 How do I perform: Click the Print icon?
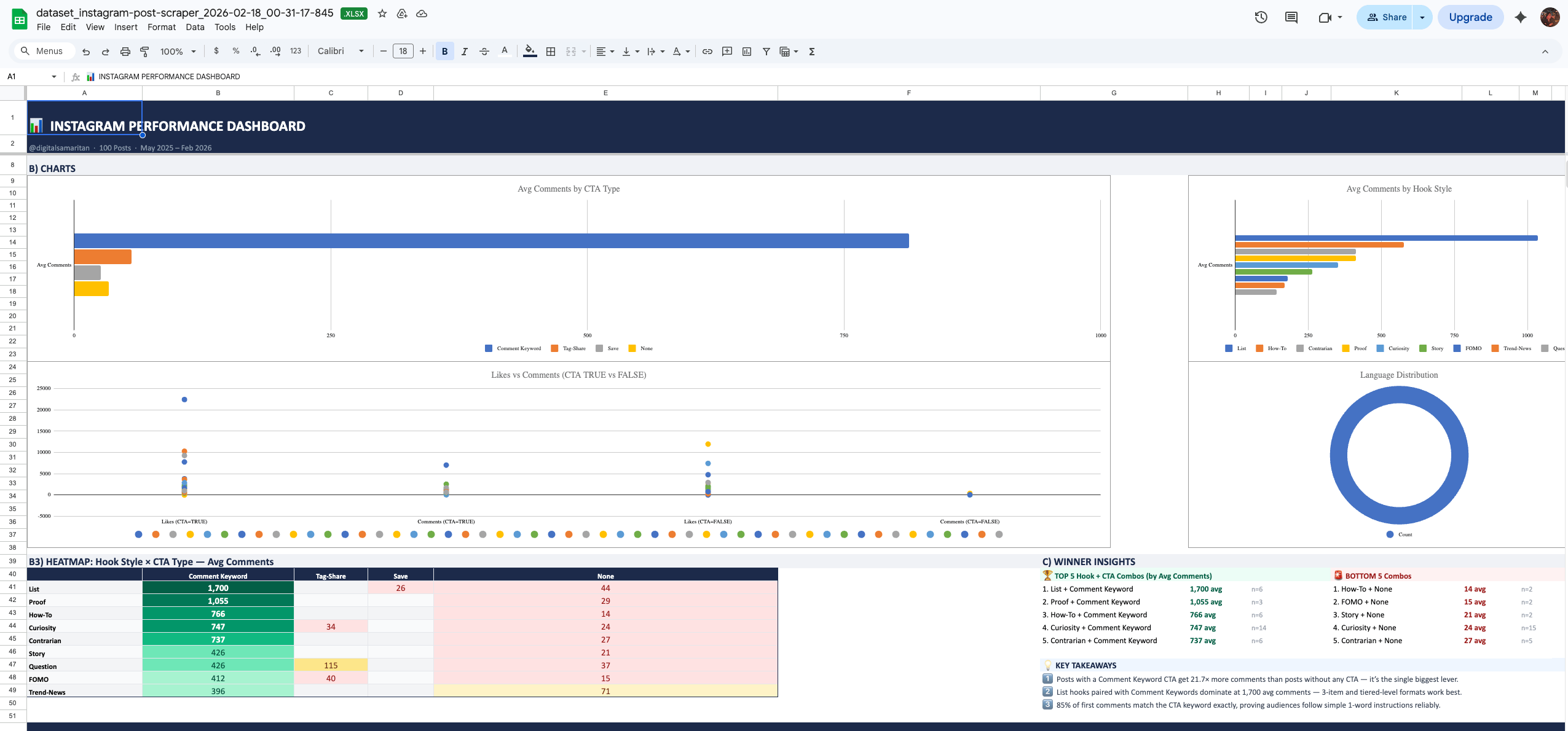[x=125, y=52]
